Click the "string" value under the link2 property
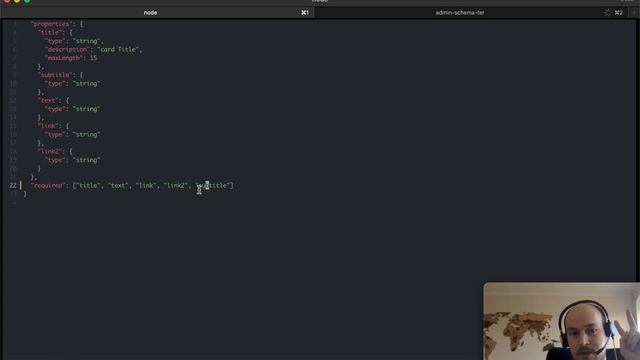640x360 pixels. click(87, 160)
